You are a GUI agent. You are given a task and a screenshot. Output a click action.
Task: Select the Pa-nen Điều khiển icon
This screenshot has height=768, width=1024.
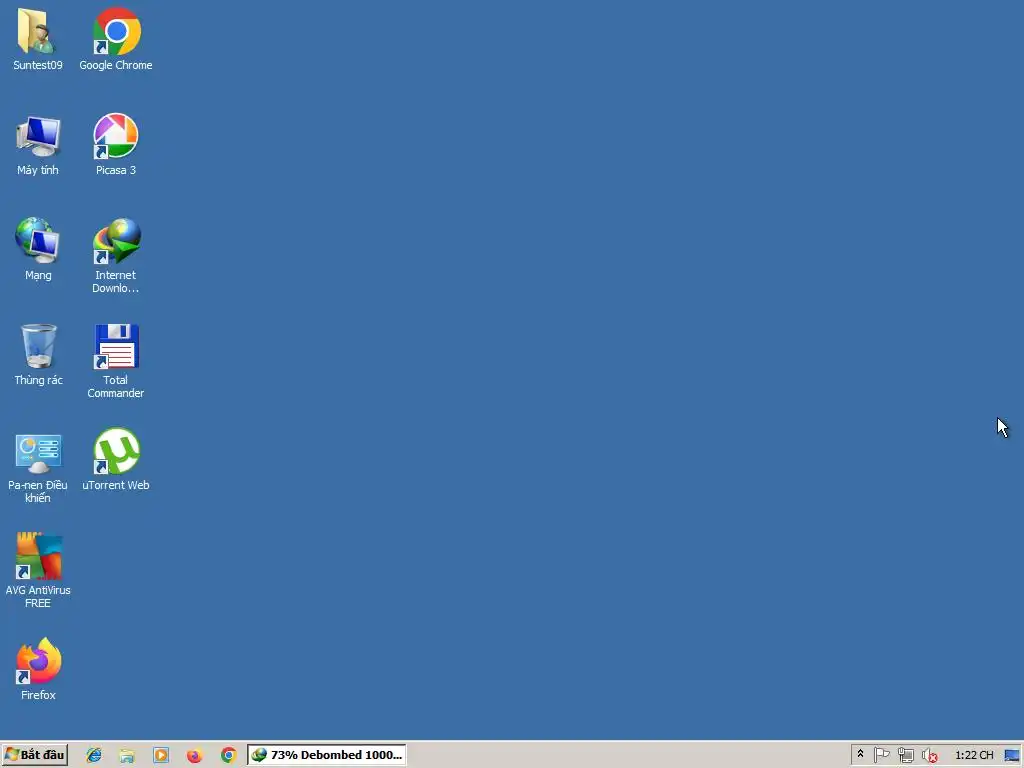click(38, 466)
